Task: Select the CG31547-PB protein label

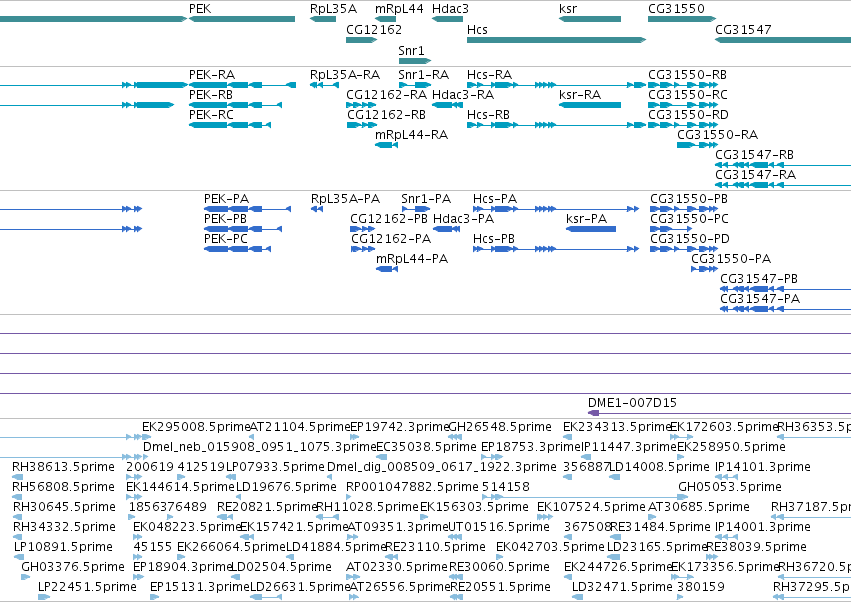Action: (x=759, y=279)
